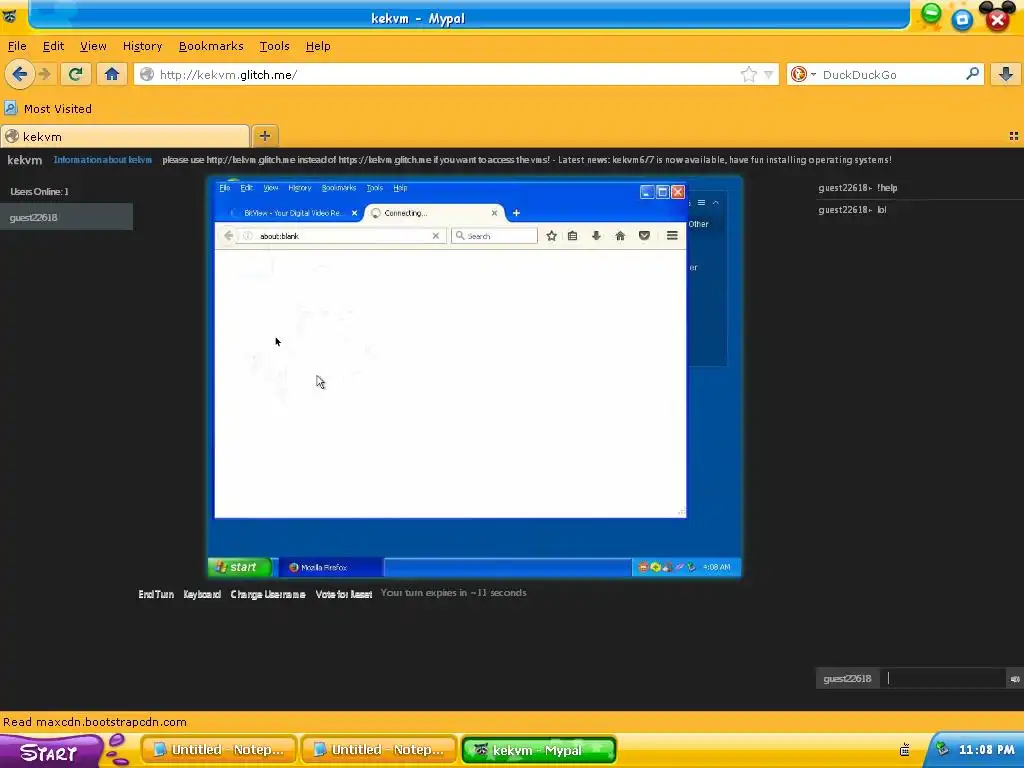Open the Most Visited bookmarks folder

click(48, 108)
